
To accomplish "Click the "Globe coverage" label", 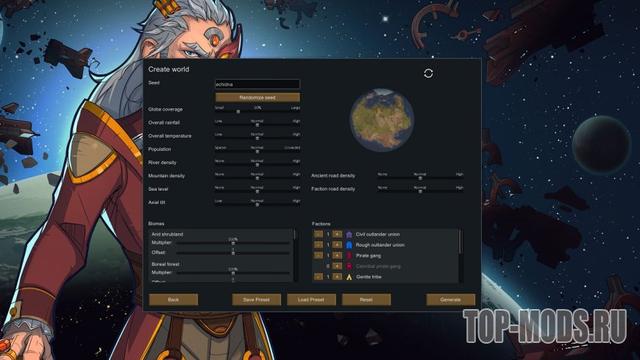I will (x=165, y=109).
